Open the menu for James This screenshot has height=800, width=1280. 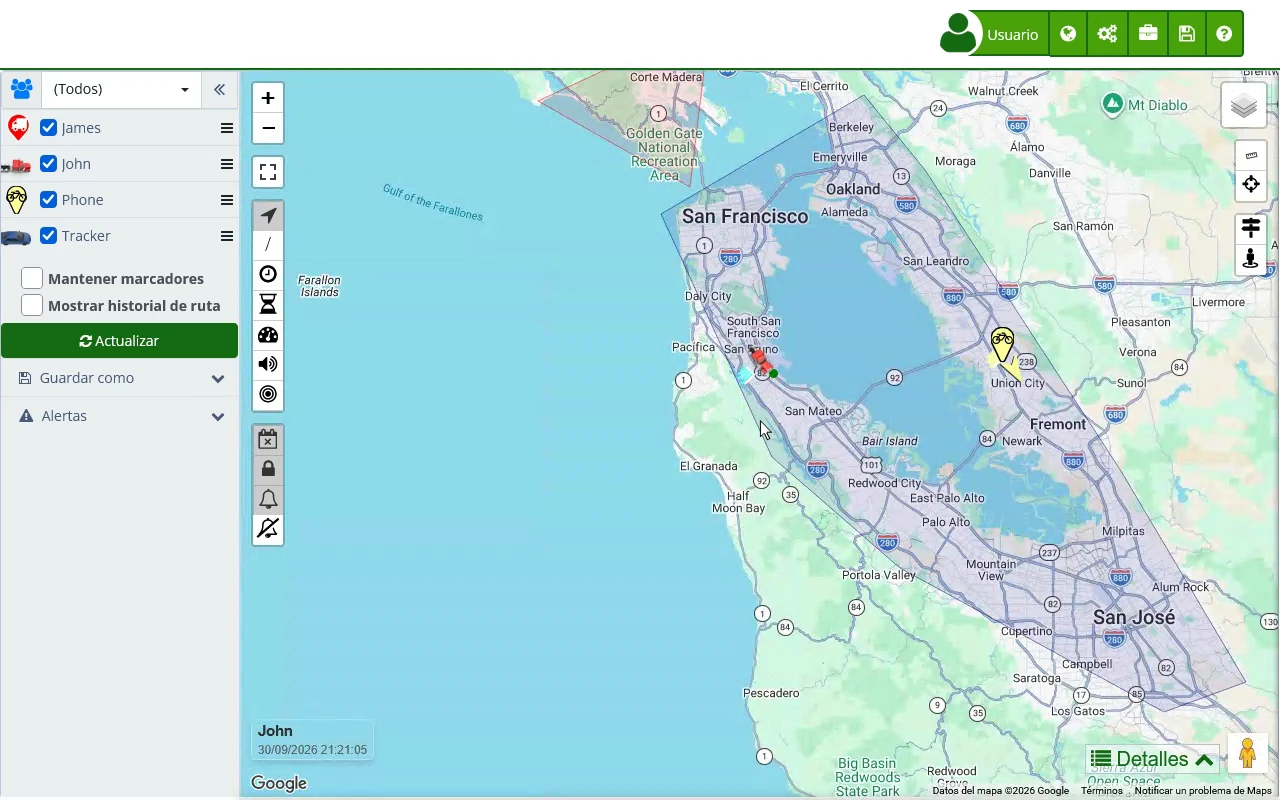(x=227, y=128)
